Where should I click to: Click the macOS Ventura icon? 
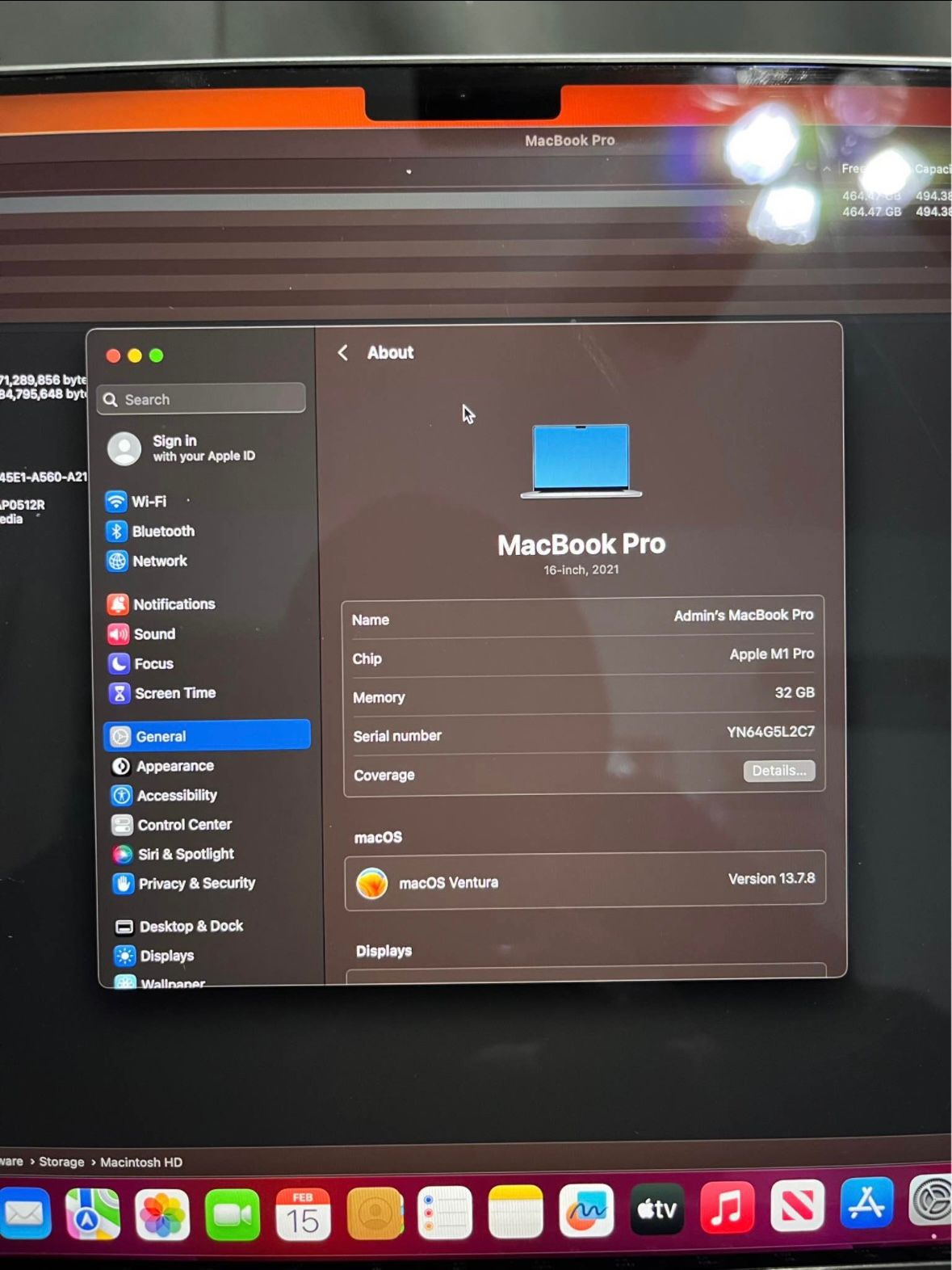coord(372,883)
